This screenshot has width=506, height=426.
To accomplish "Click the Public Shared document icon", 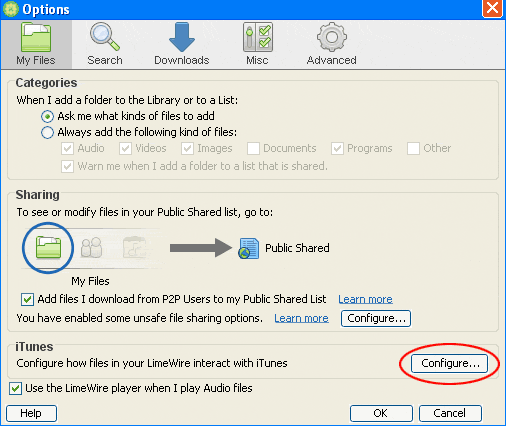I will coord(249,248).
